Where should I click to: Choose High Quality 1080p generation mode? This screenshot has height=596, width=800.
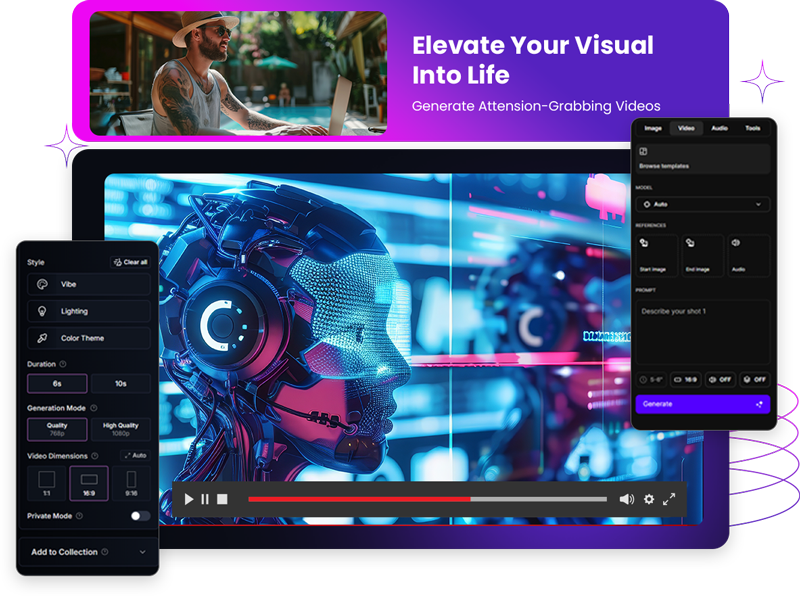tap(121, 429)
